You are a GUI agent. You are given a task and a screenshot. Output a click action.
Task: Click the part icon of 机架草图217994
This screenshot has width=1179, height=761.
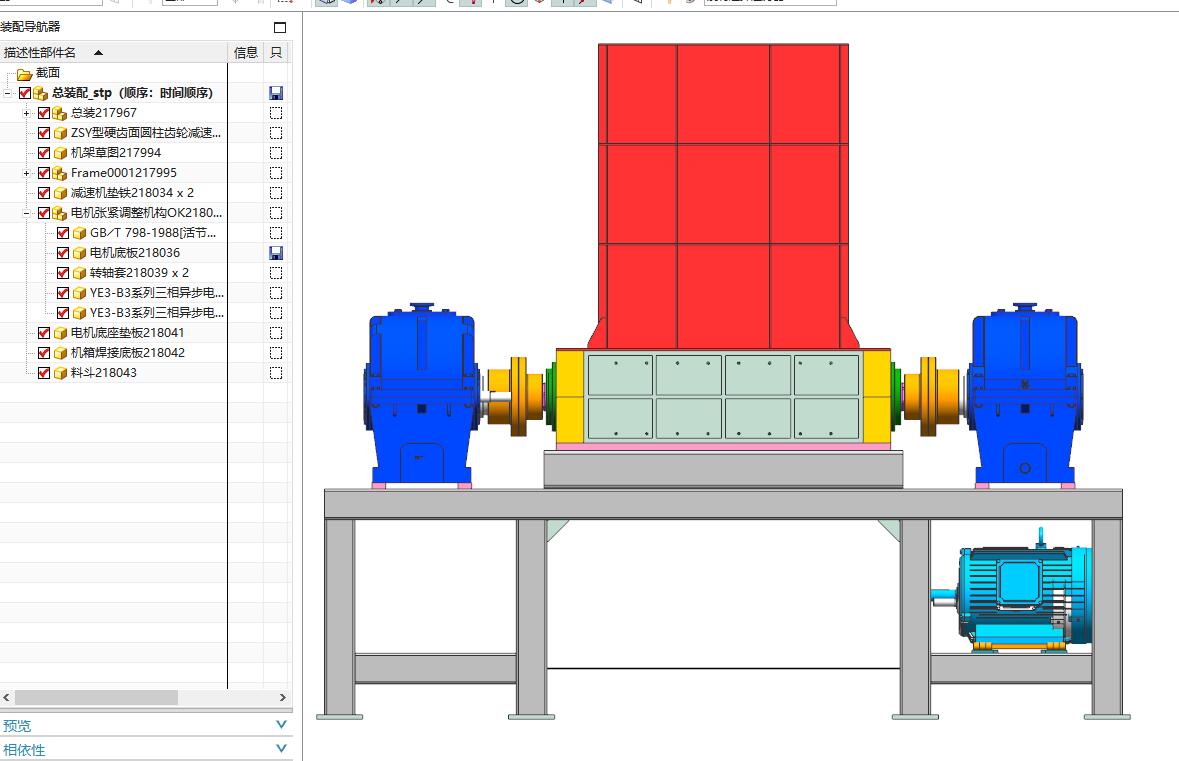[60, 153]
